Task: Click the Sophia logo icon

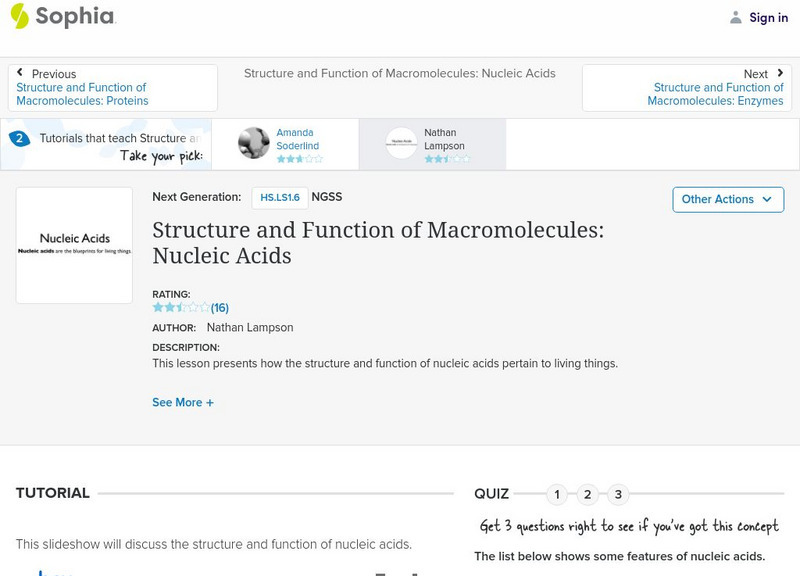Action: coord(20,16)
